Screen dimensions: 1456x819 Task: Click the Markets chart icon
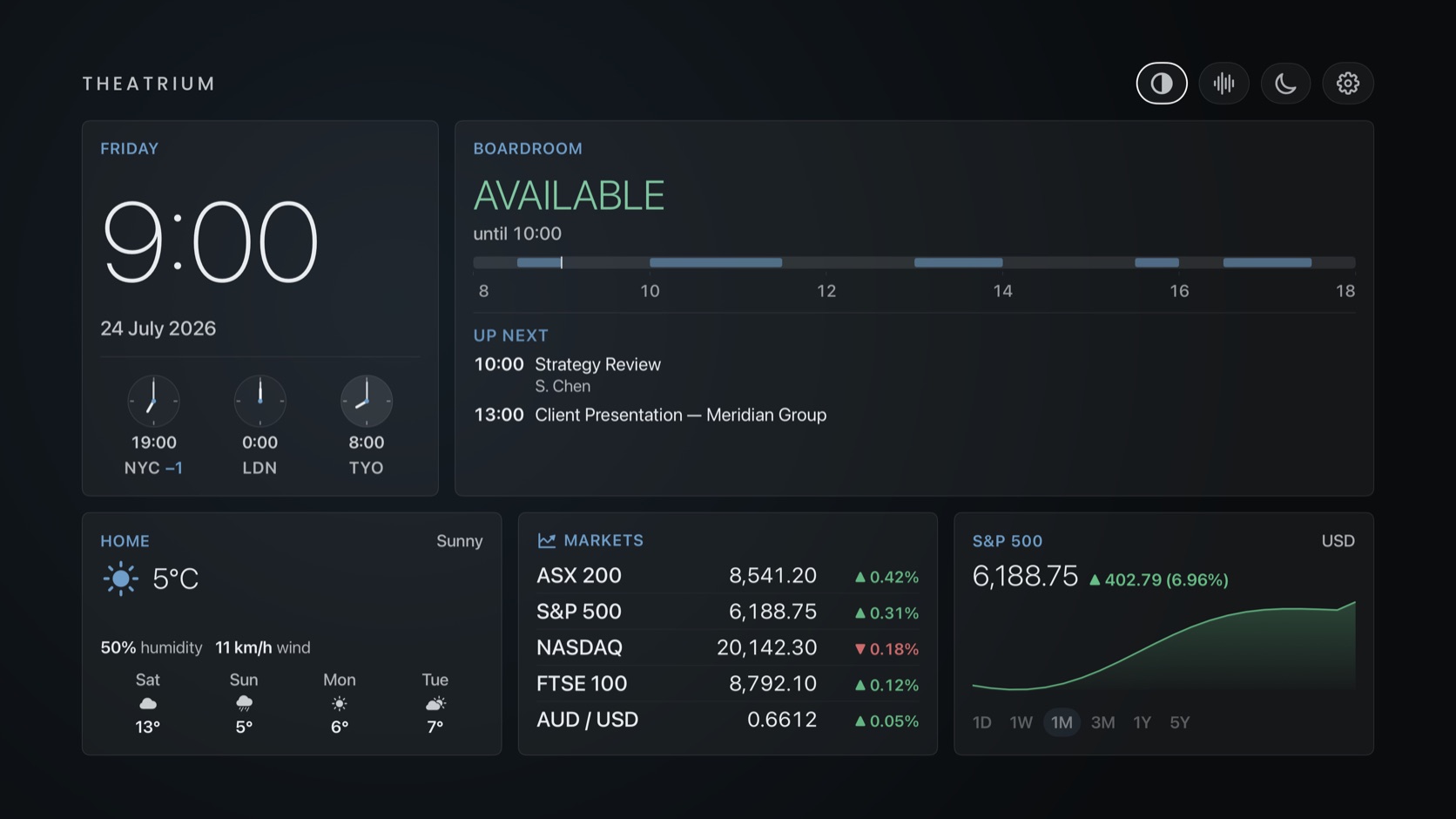(x=546, y=541)
